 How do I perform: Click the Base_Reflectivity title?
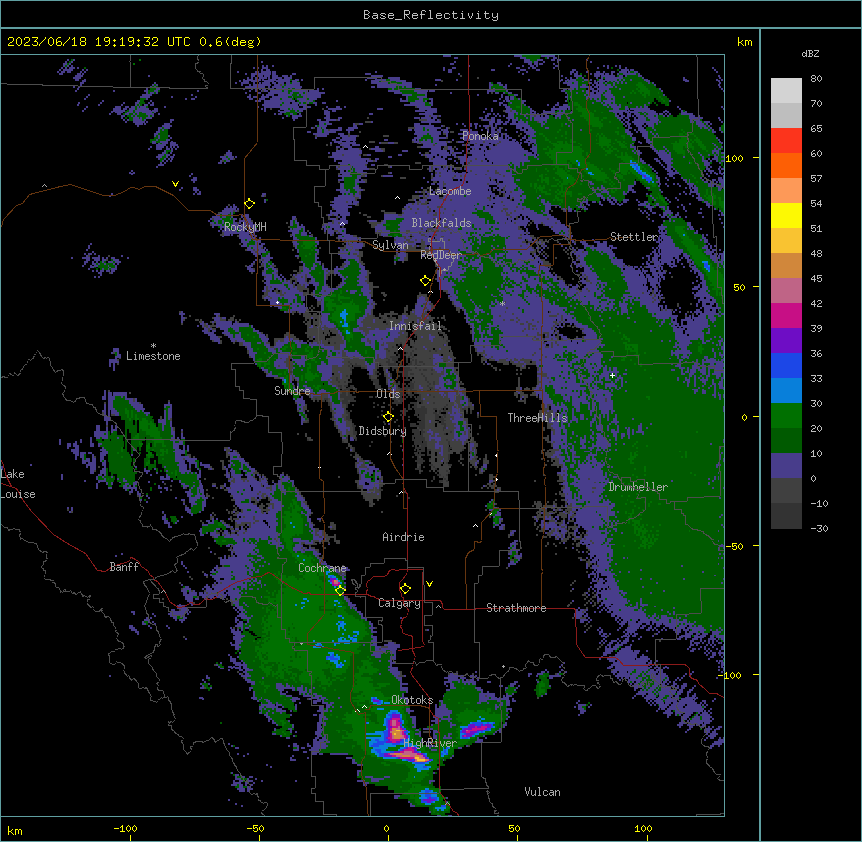tap(431, 15)
